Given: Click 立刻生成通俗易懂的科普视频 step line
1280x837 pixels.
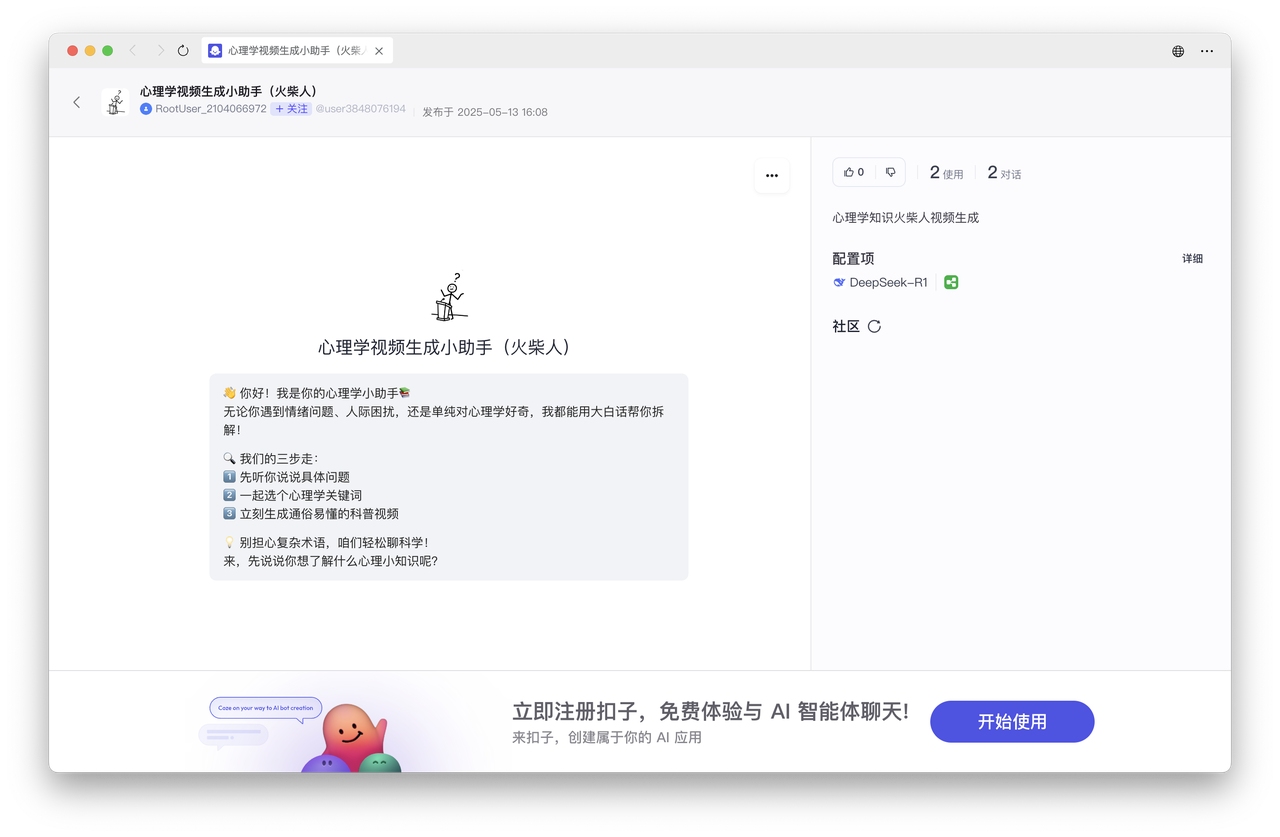Looking at the screenshot, I should pos(311,513).
